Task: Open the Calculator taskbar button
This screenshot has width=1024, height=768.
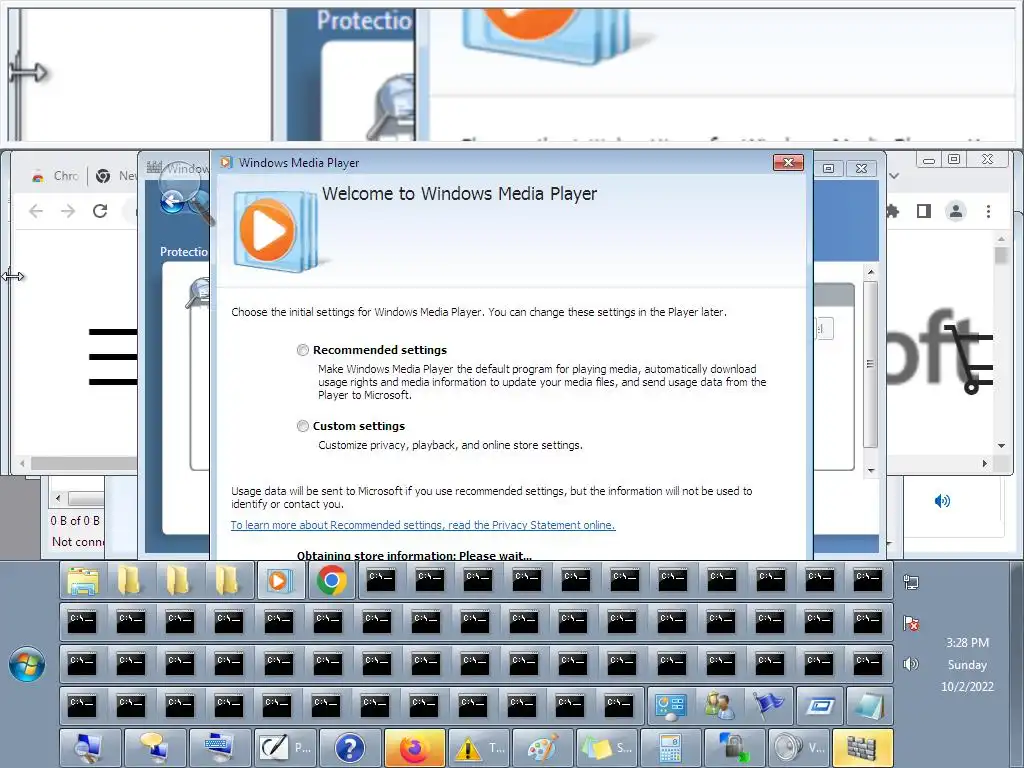Action: tap(671, 748)
